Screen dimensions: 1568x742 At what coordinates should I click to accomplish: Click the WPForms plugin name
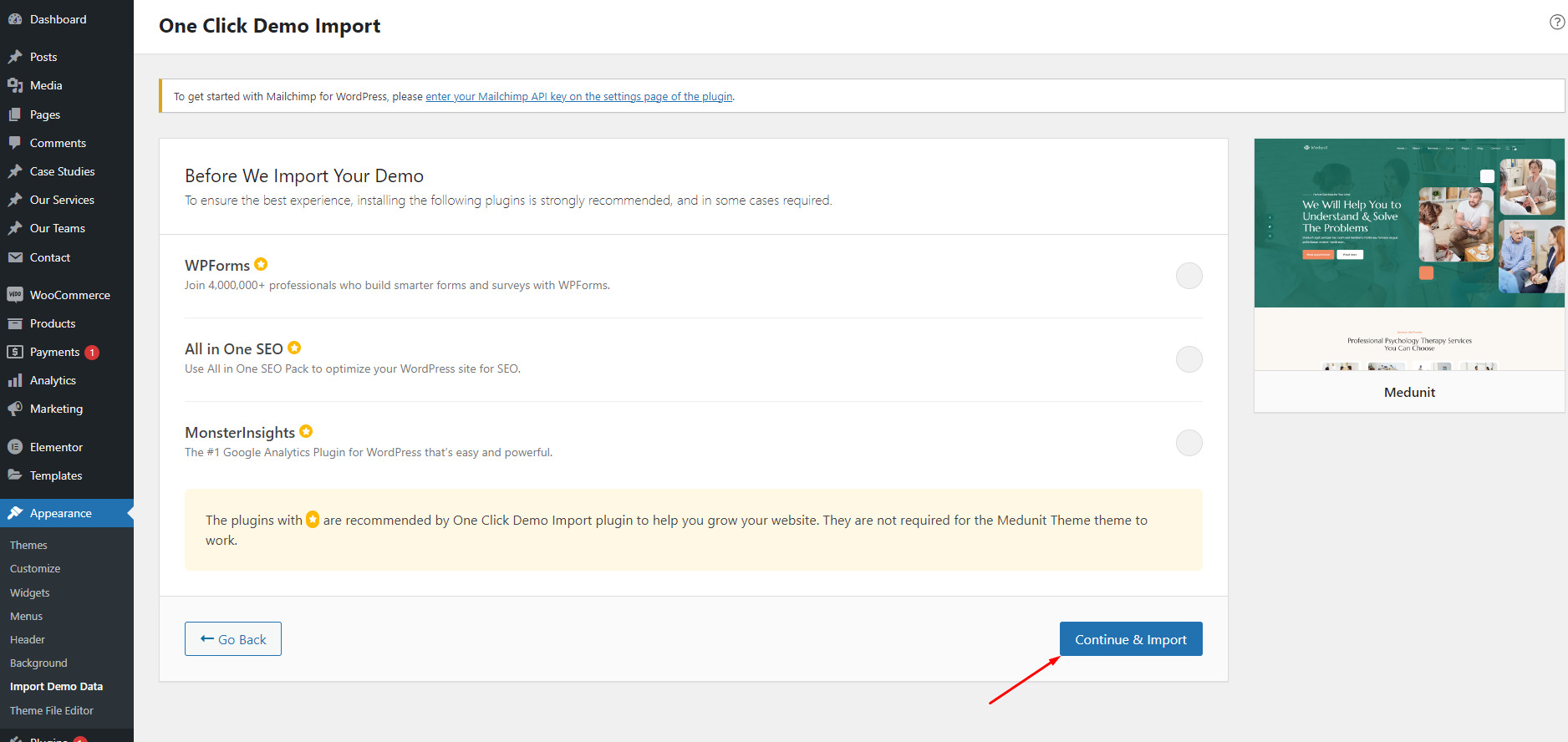(x=217, y=265)
